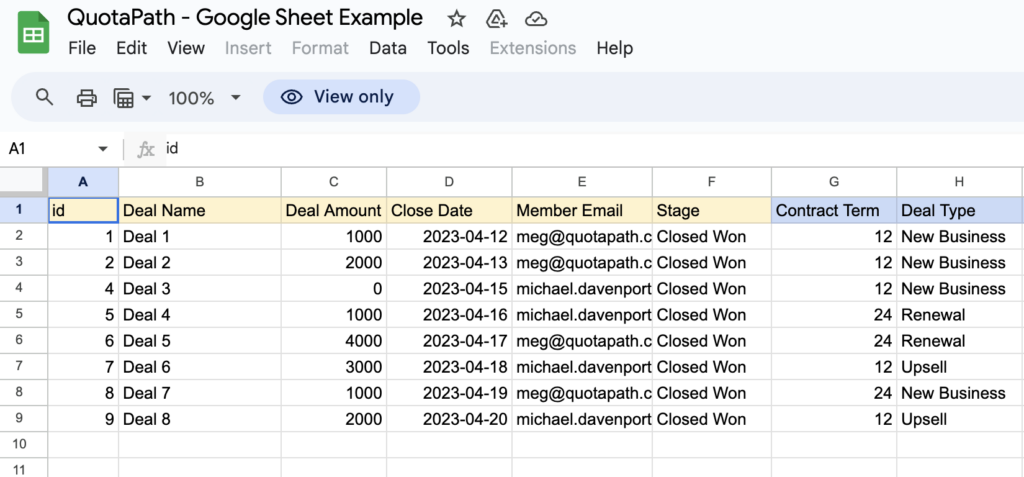Click the Contract Term header cell

click(x=834, y=210)
